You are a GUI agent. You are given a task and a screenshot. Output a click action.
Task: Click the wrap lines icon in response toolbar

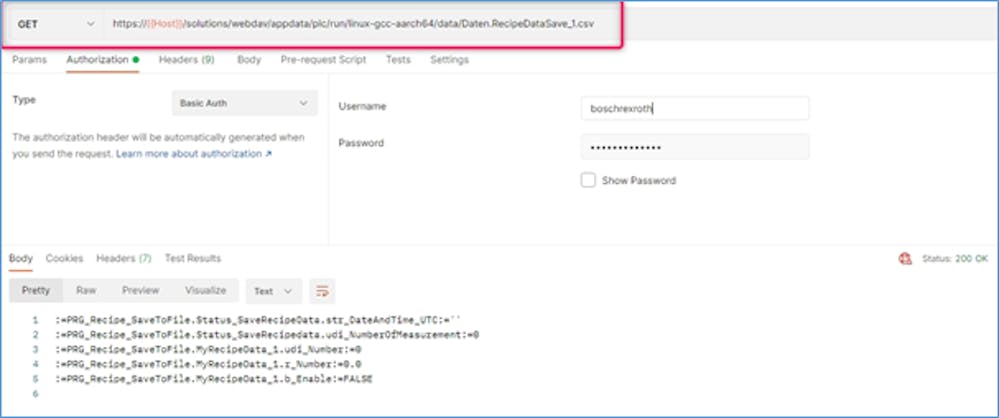coord(322,291)
